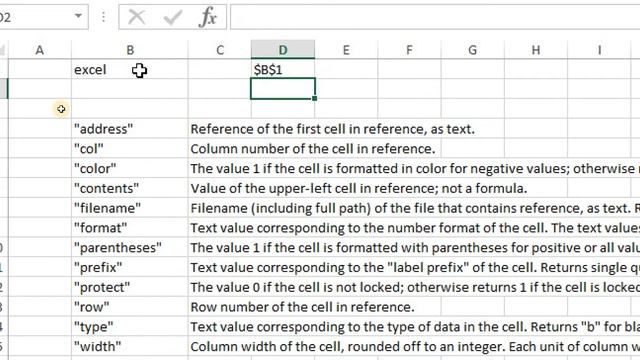Click the type of data description cell
The width and height of the screenshot is (640, 360).
(x=415, y=327)
